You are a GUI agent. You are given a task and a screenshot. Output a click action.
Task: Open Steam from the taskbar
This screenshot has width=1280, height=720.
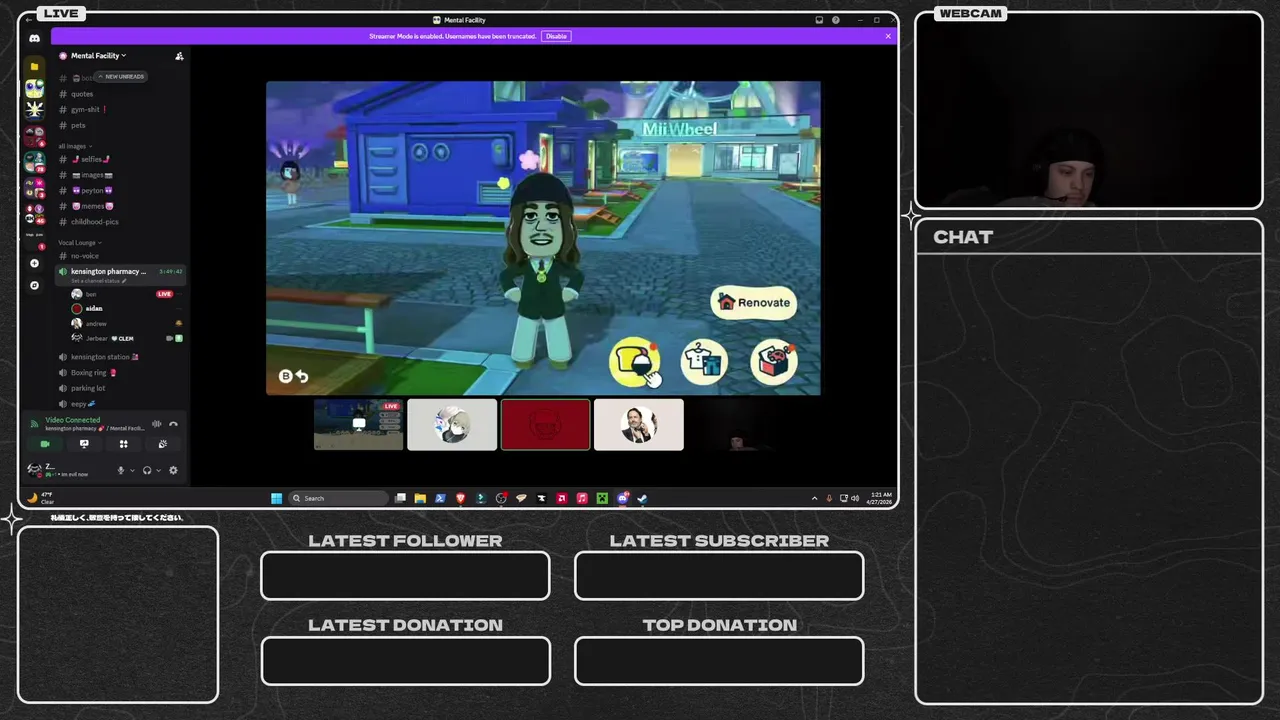click(643, 498)
